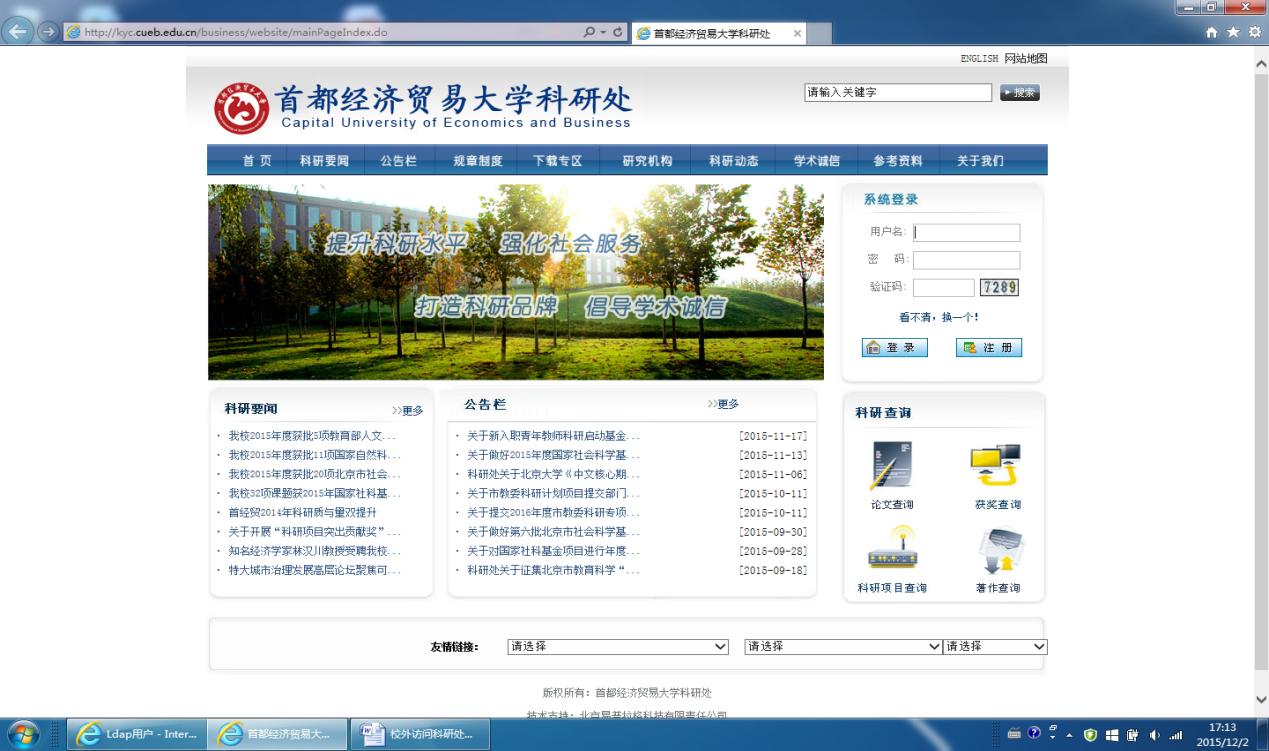Refresh the page with reload icon
Image resolution: width=1269 pixels, height=751 pixels.
(x=619, y=32)
